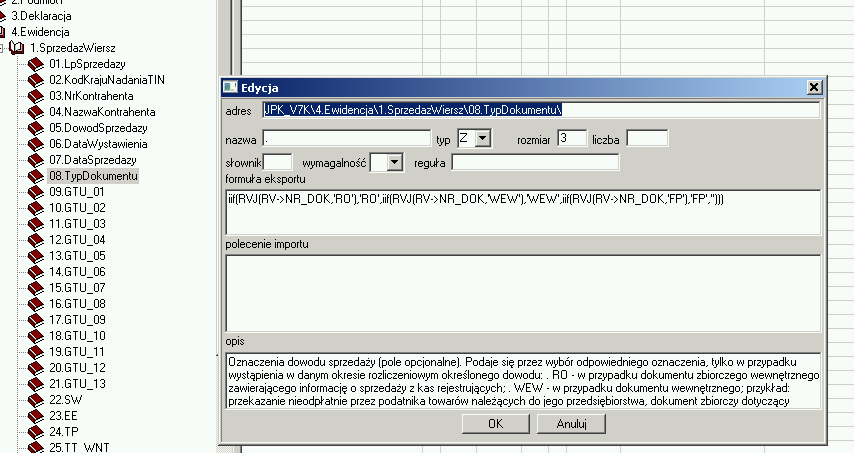
Task: Click into the reguła text field
Action: [x=535, y=161]
